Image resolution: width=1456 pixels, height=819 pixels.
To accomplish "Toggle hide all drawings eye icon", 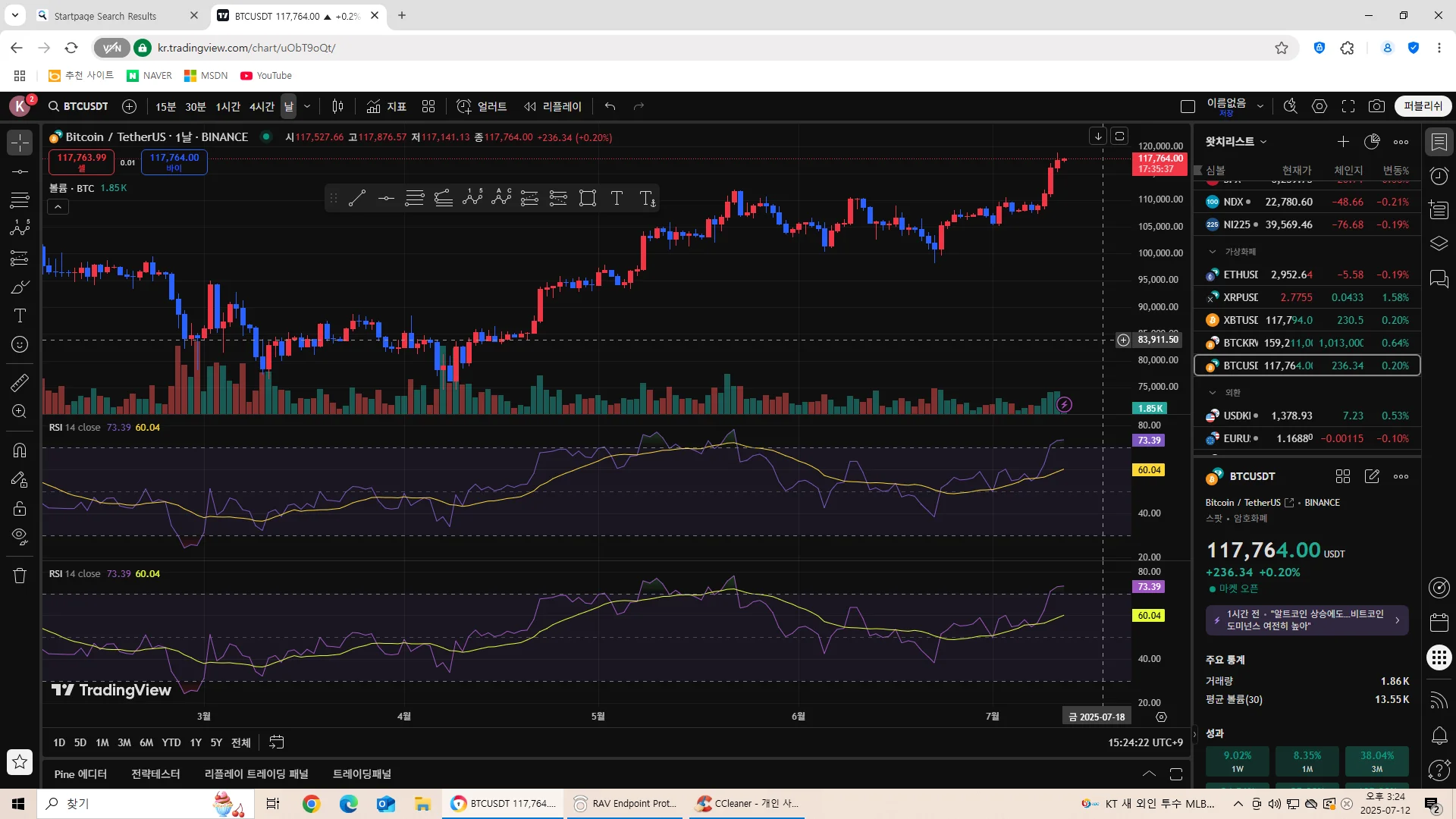I will tap(20, 536).
